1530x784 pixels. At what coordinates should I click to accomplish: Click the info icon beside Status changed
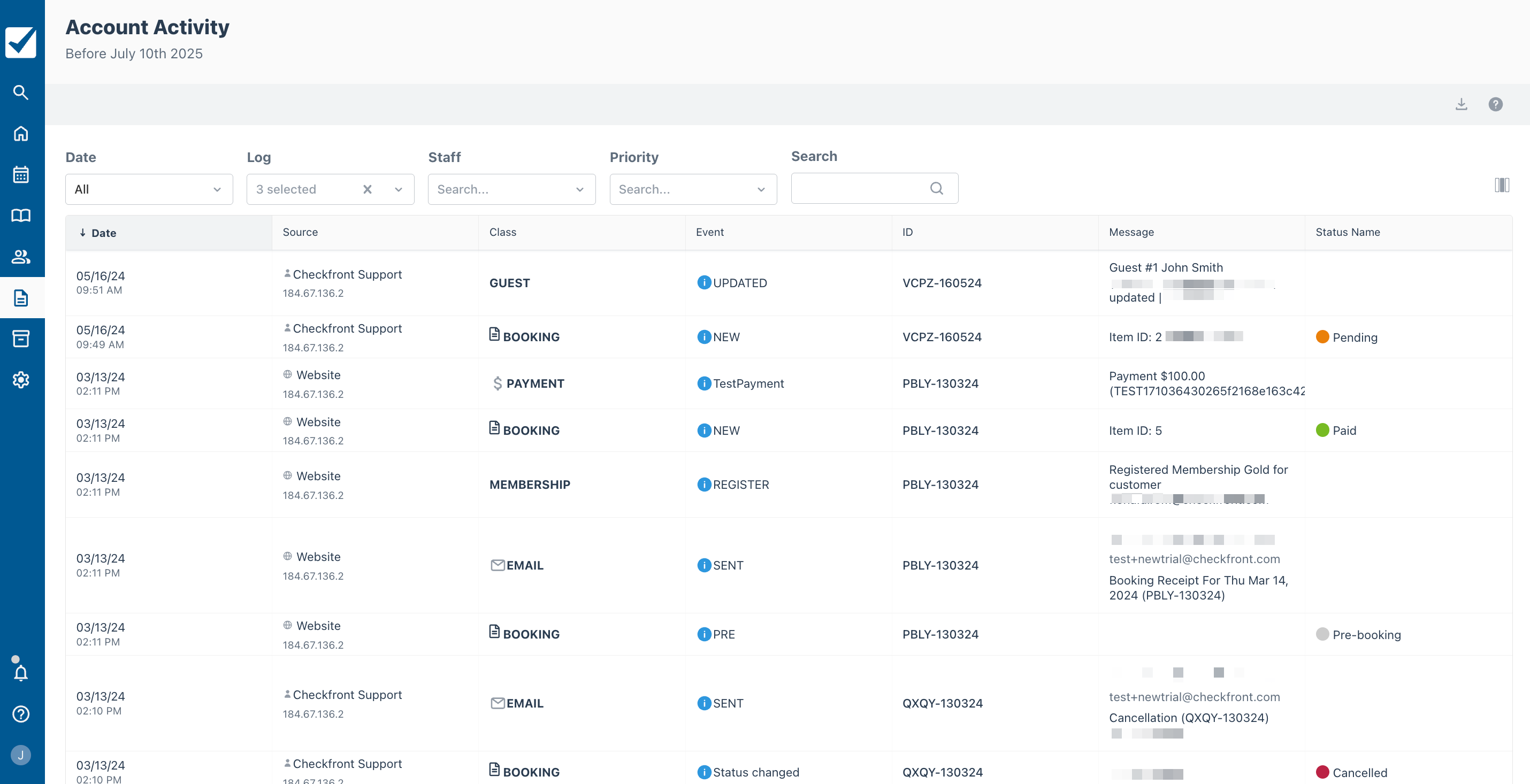click(x=703, y=772)
